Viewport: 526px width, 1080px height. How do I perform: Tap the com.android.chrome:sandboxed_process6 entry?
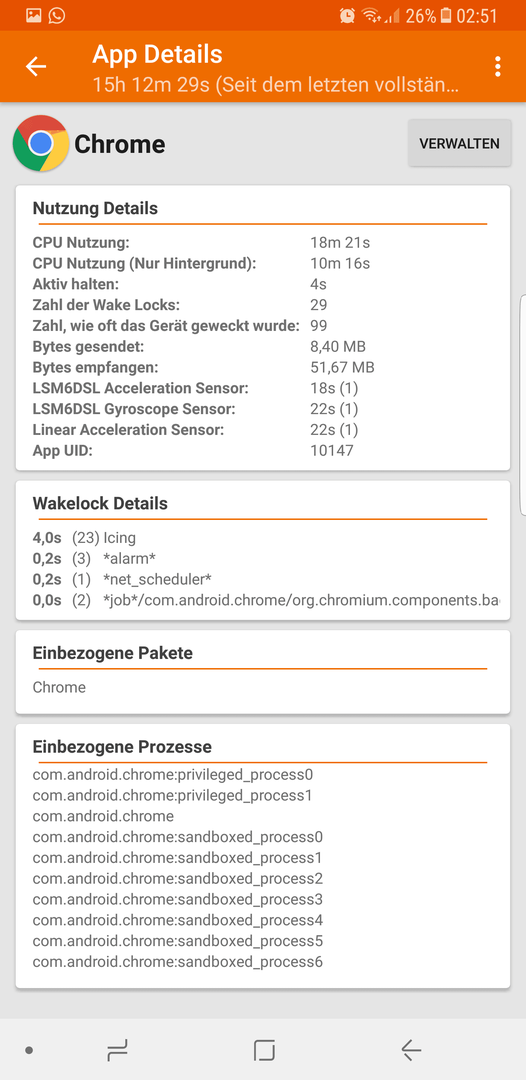coord(178,962)
